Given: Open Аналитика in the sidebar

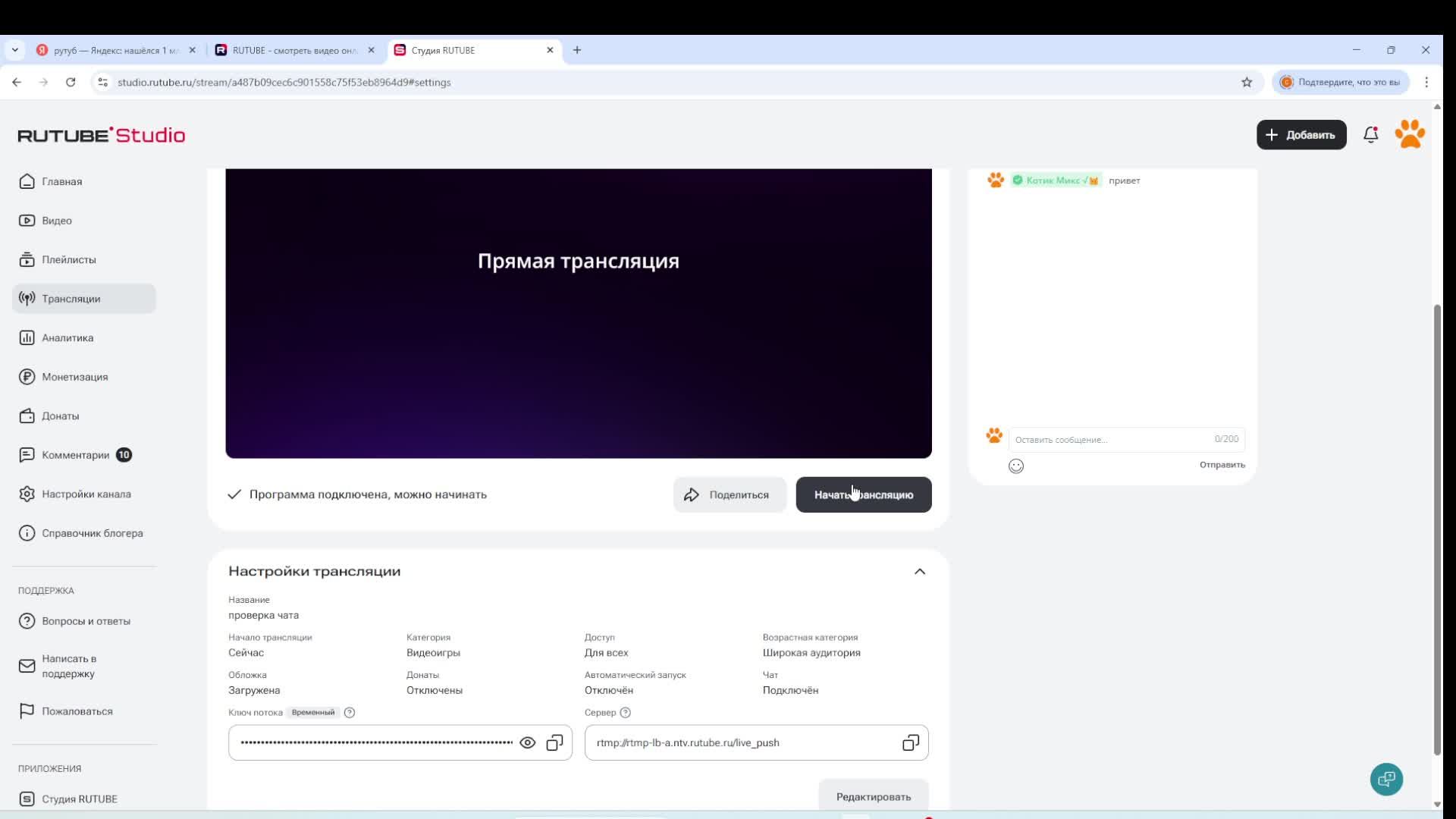Looking at the screenshot, I should tap(67, 338).
